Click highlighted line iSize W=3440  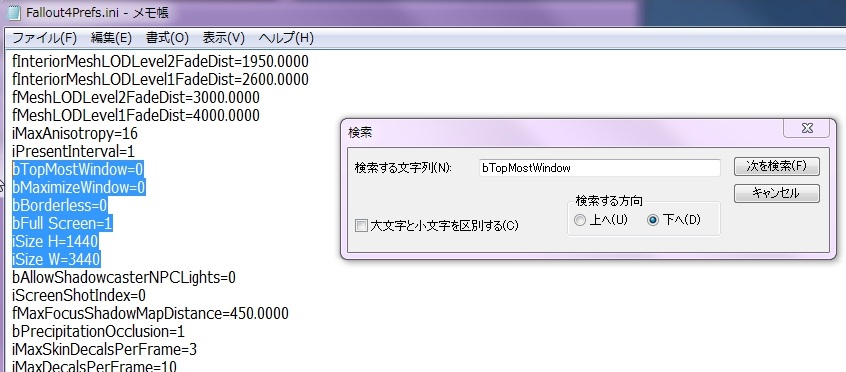tap(56, 259)
